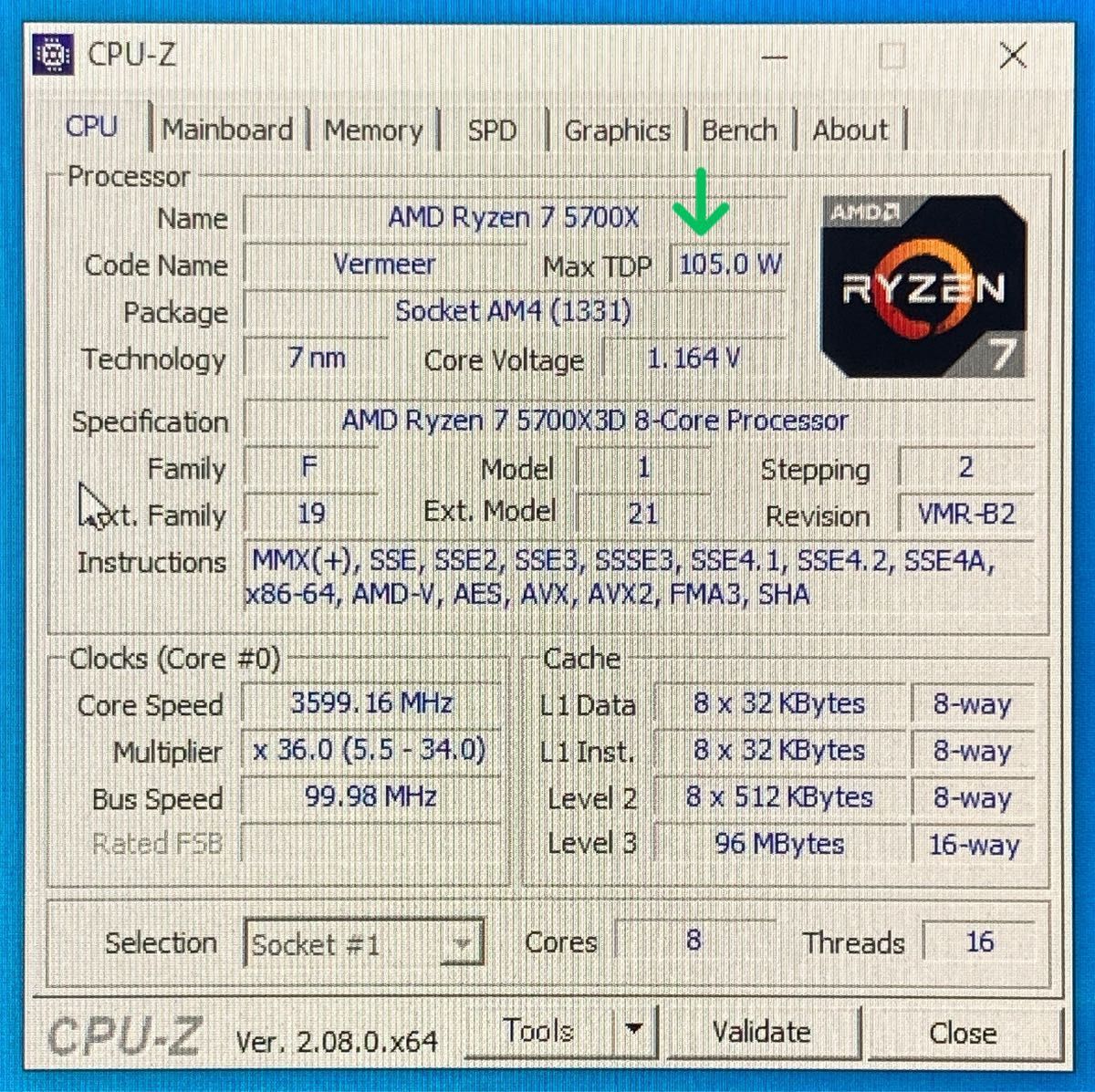Image resolution: width=1095 pixels, height=1092 pixels.
Task: Click the Ext. Family value 19
Action: 310,514
